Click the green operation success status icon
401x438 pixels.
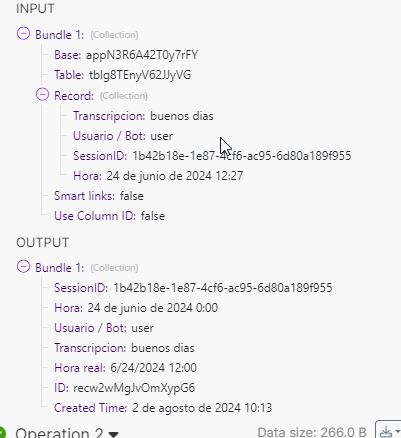[x=3, y=433]
